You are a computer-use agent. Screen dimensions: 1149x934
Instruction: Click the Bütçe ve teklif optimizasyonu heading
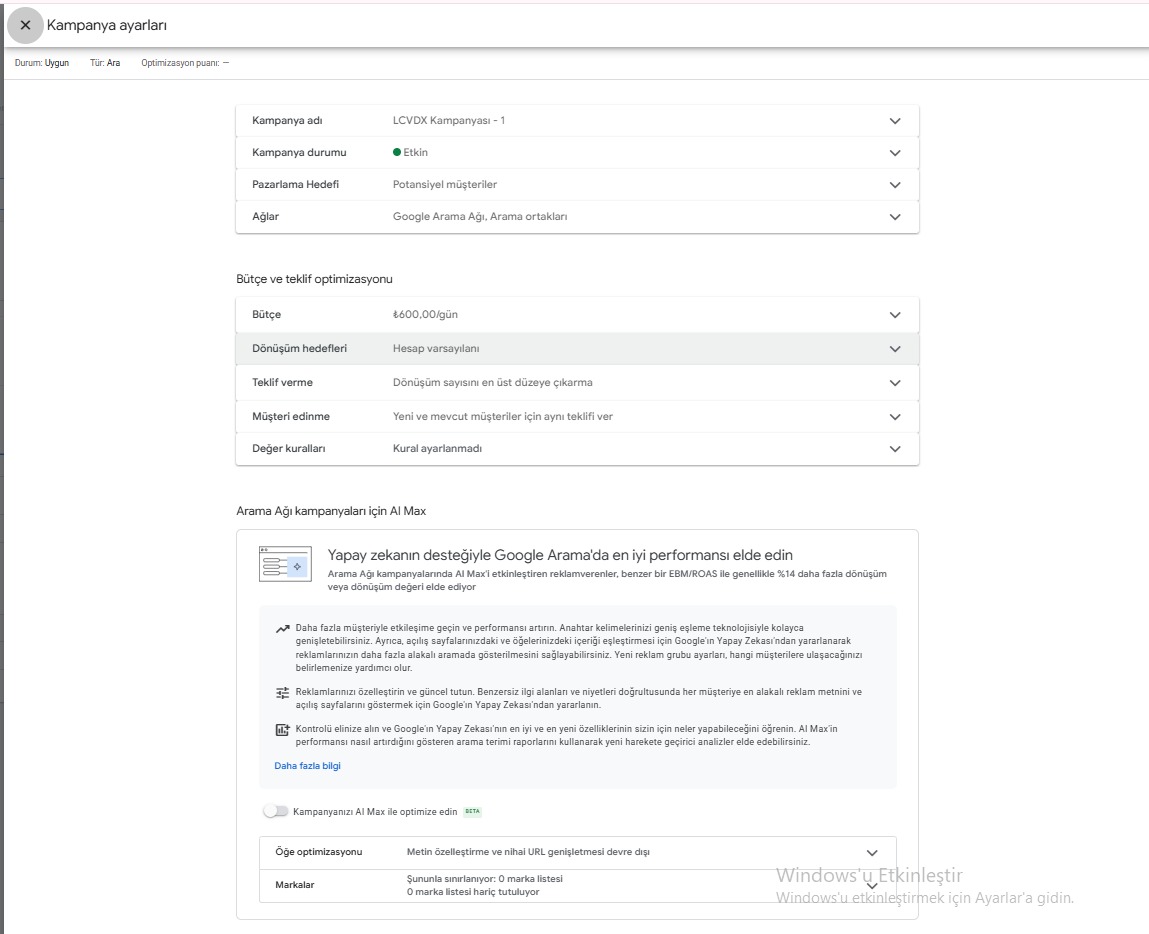(x=314, y=279)
